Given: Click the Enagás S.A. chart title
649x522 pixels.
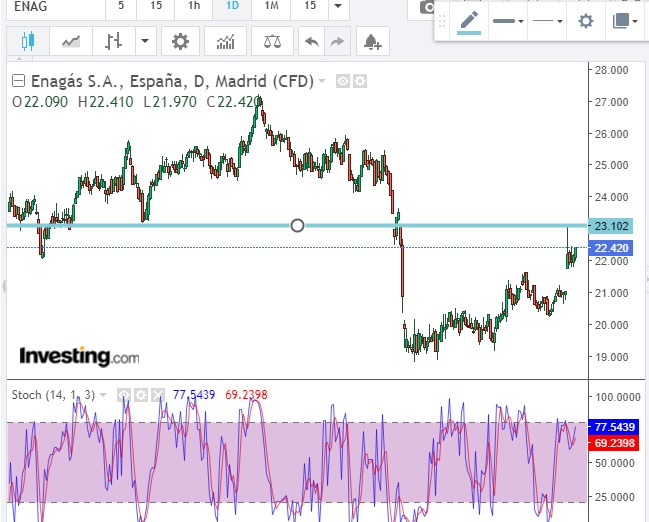Looking at the screenshot, I should (x=172, y=81).
